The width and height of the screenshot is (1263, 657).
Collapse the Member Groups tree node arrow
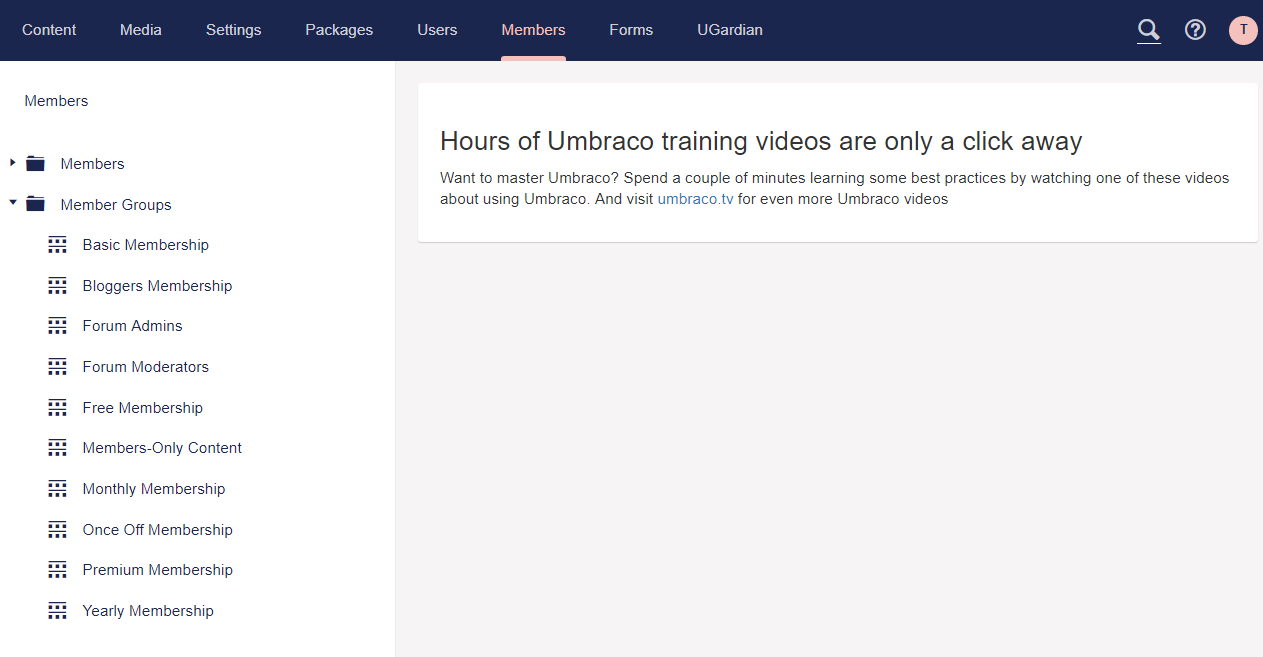(13, 203)
